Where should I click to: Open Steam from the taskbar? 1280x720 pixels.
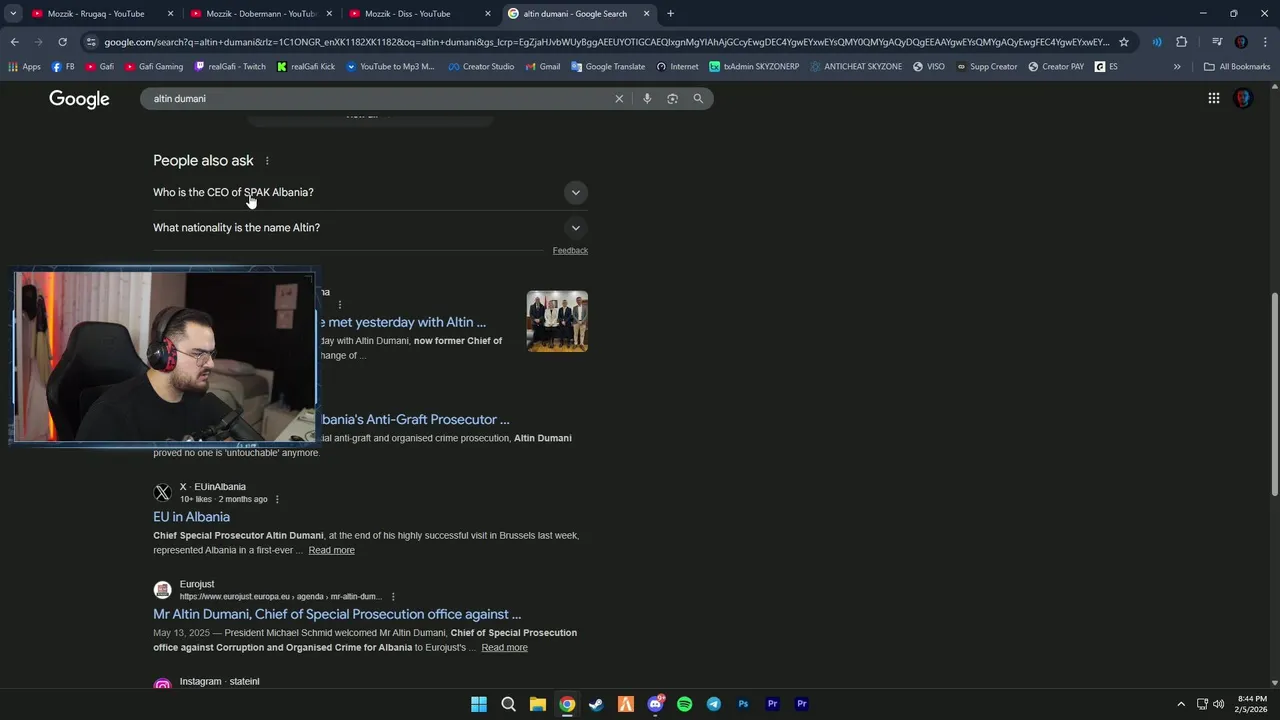click(596, 704)
